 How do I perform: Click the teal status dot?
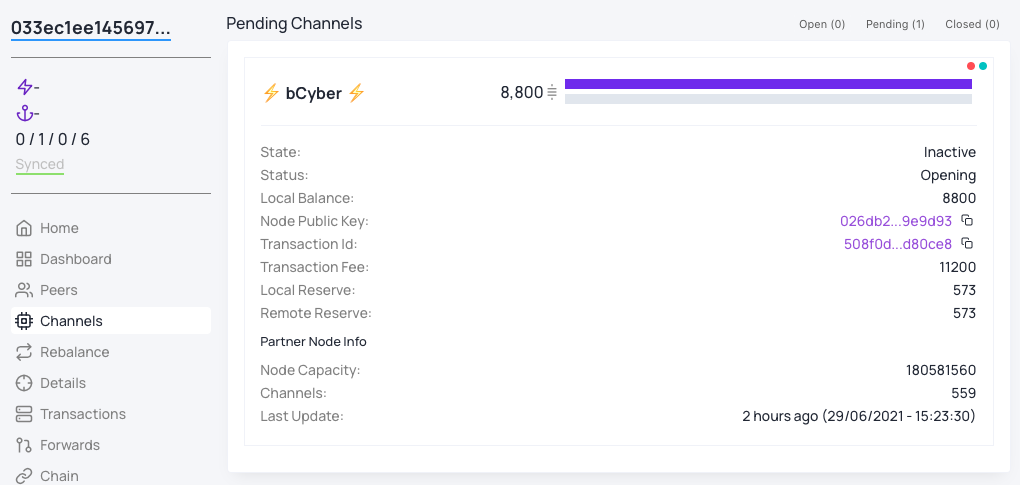[x=983, y=66]
